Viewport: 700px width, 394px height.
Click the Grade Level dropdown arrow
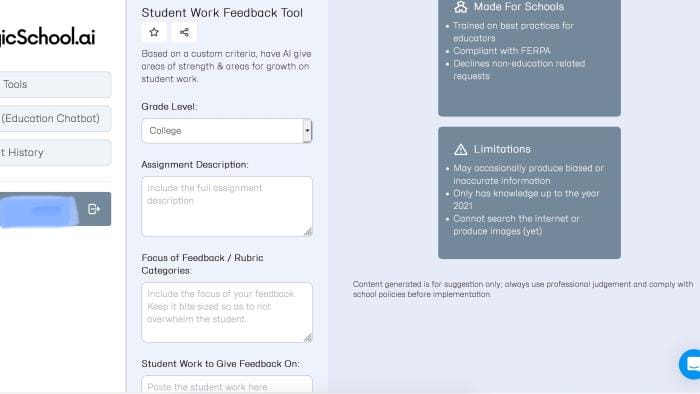pyautogui.click(x=307, y=131)
